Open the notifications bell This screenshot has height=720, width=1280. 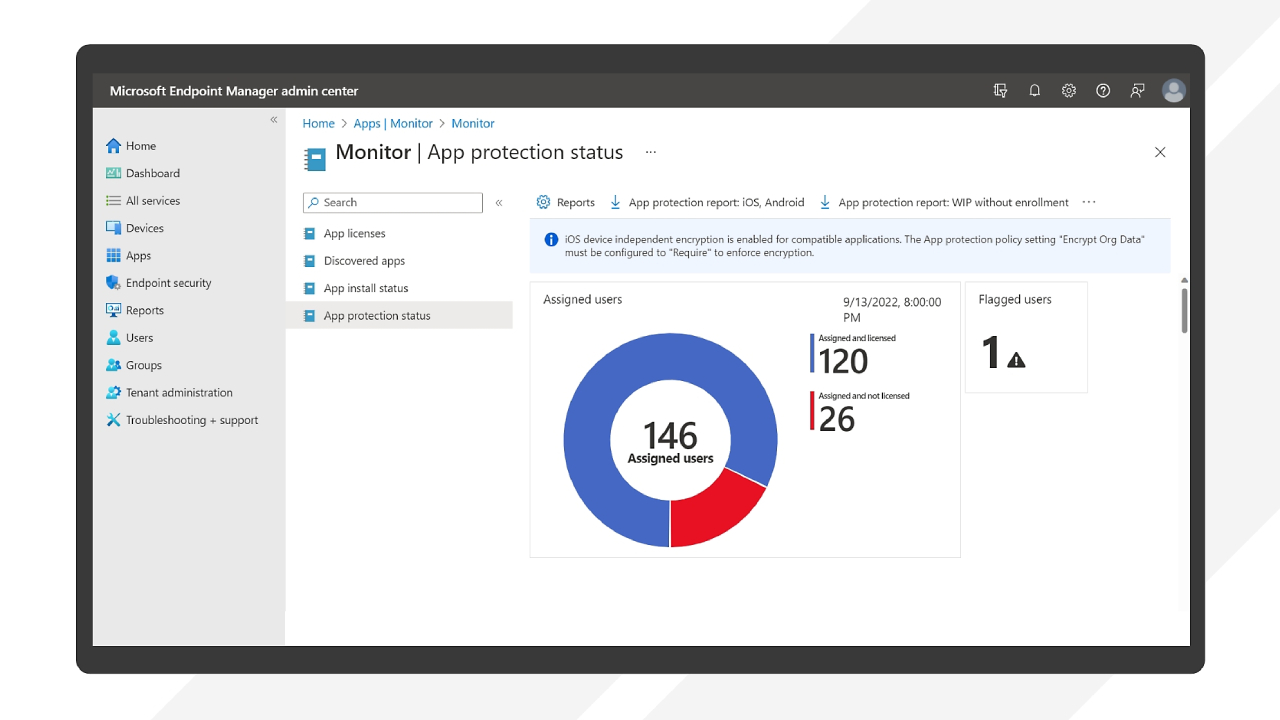(1035, 91)
